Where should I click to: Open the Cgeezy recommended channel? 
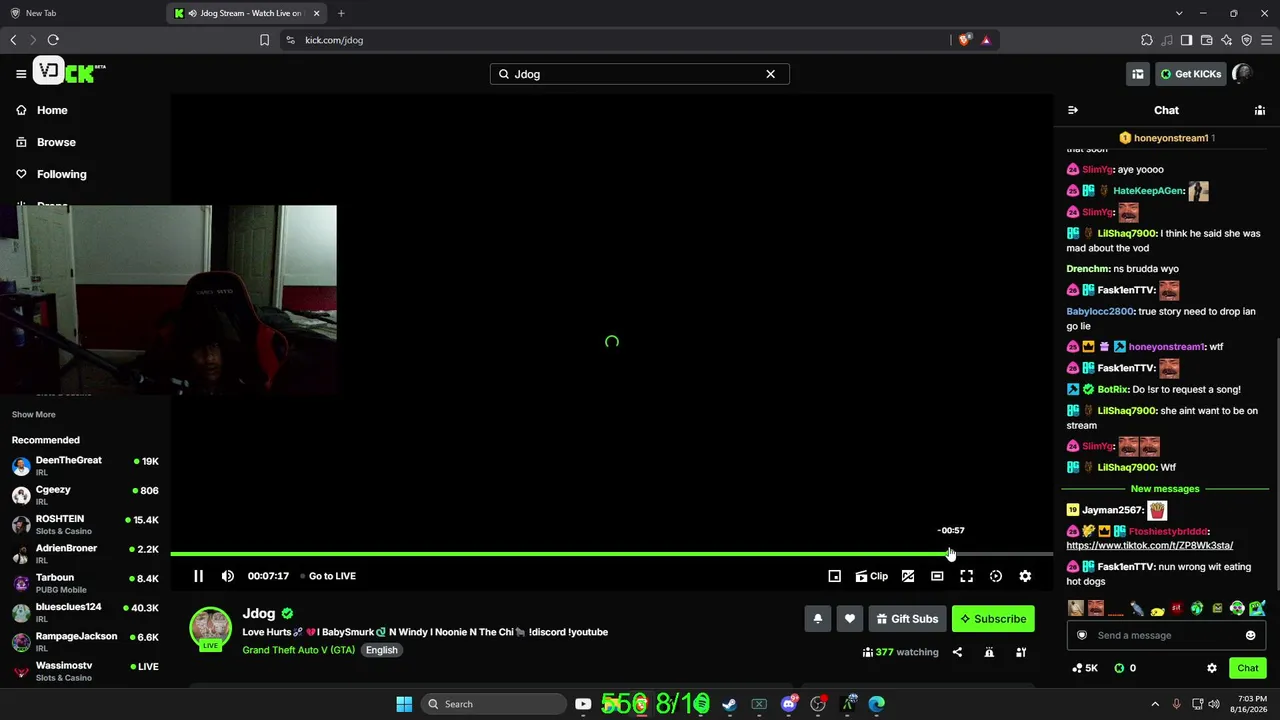[x=85, y=495]
